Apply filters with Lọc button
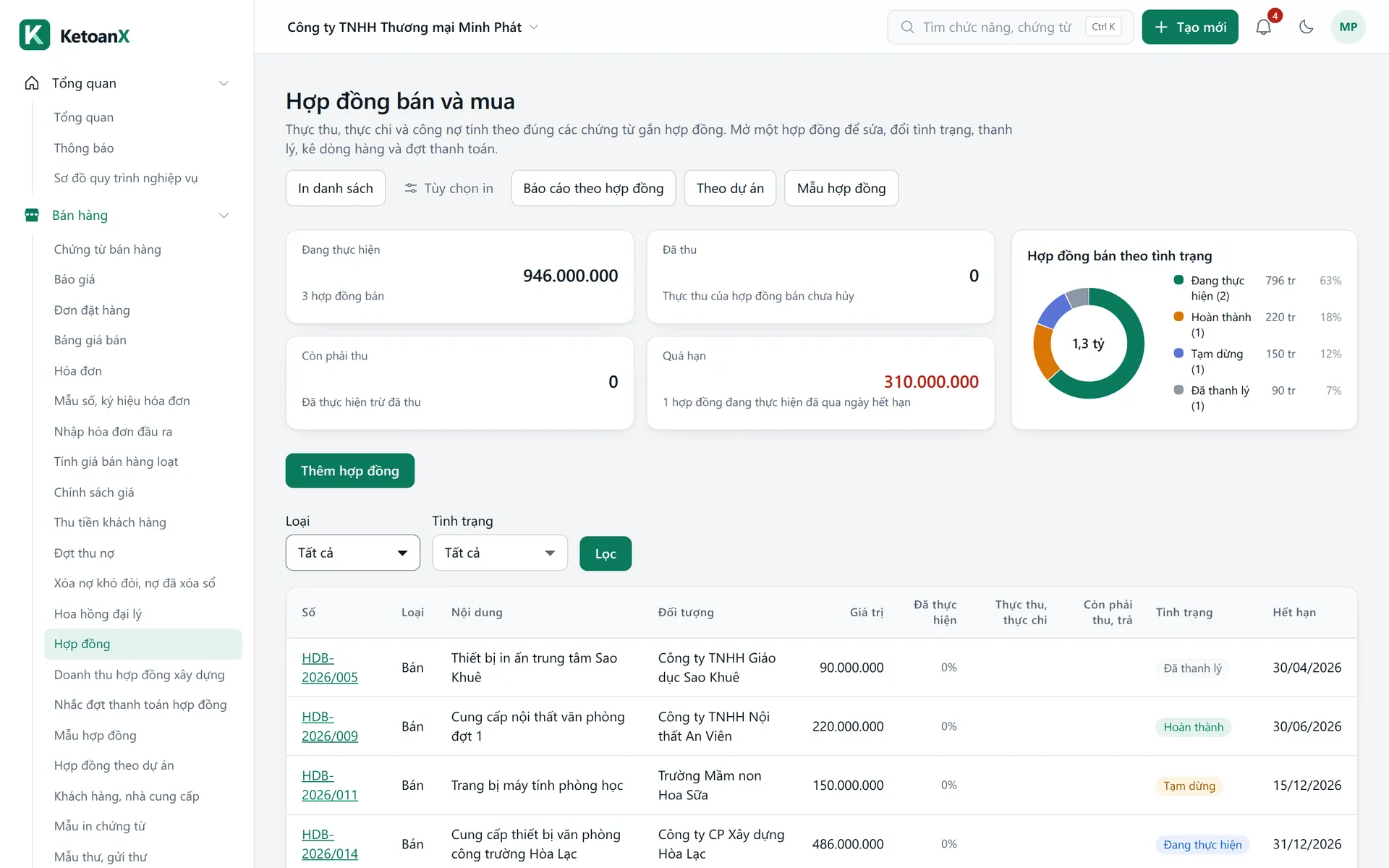This screenshot has height=868, width=1389. tap(606, 553)
